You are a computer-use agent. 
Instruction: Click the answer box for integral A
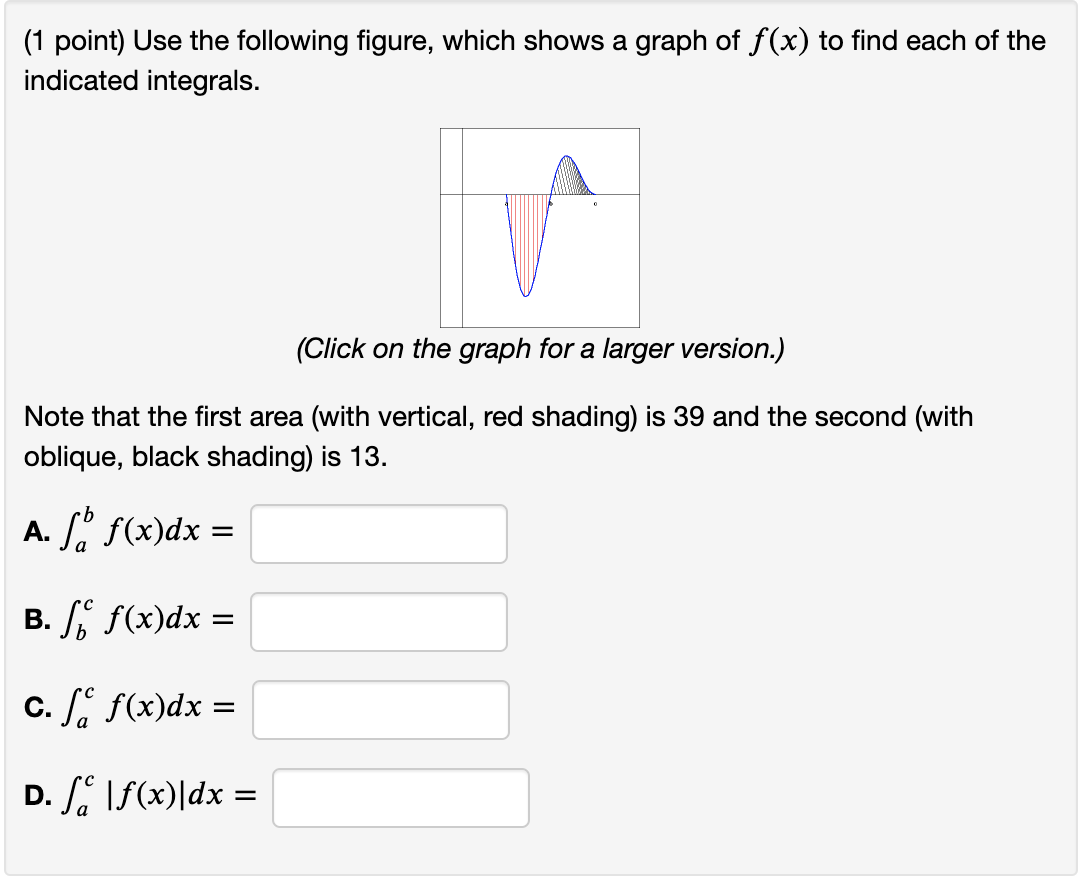click(x=379, y=533)
